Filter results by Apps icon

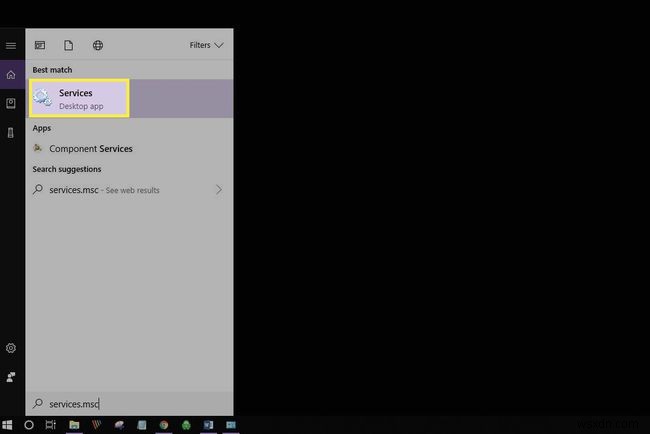coord(40,45)
